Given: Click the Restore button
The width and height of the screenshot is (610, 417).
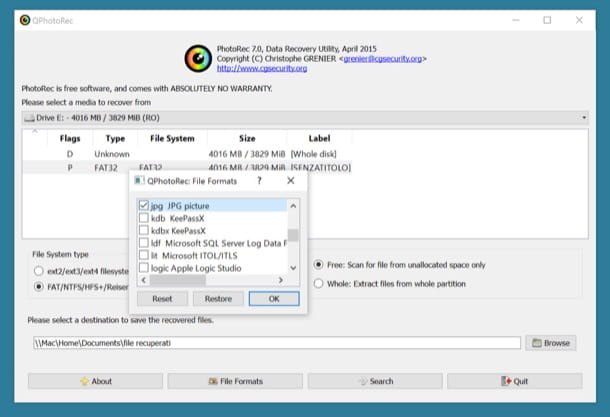Looking at the screenshot, I should (x=218, y=299).
